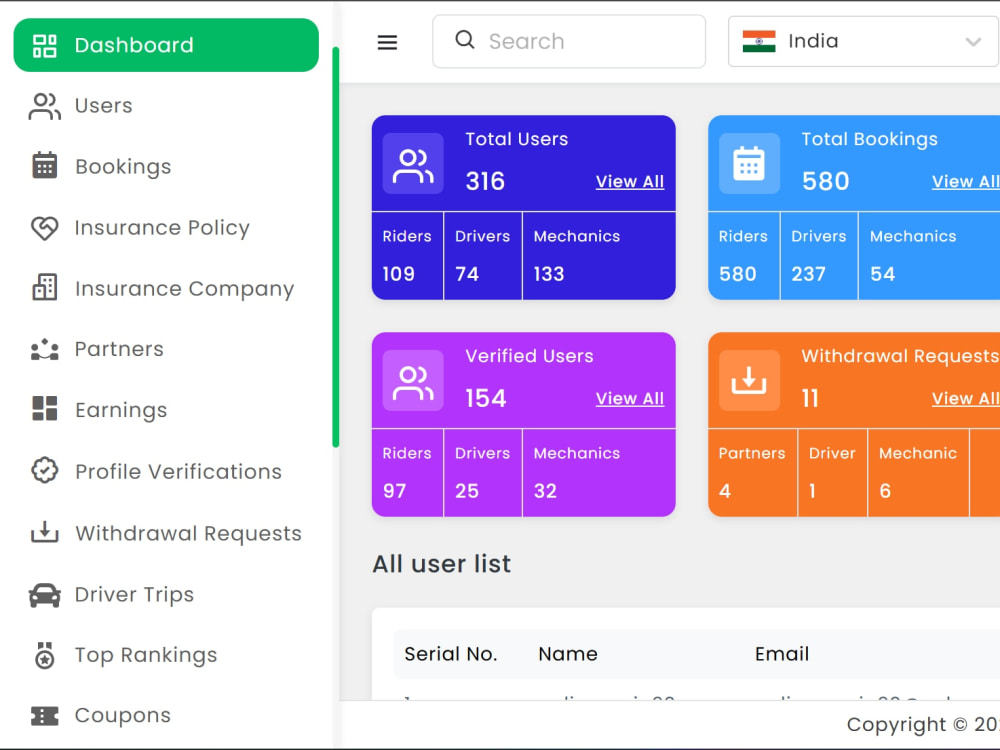Click Total Users count 316

point(485,182)
